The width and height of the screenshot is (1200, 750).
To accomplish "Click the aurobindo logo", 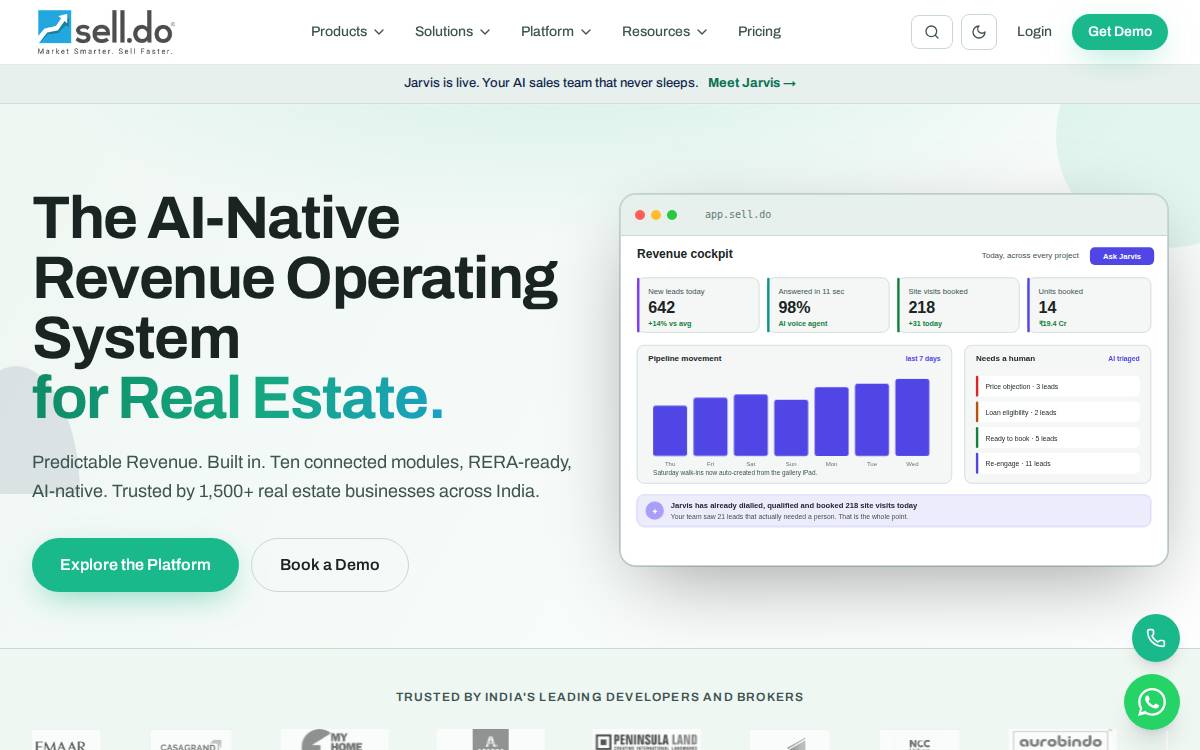I will click(1060, 741).
